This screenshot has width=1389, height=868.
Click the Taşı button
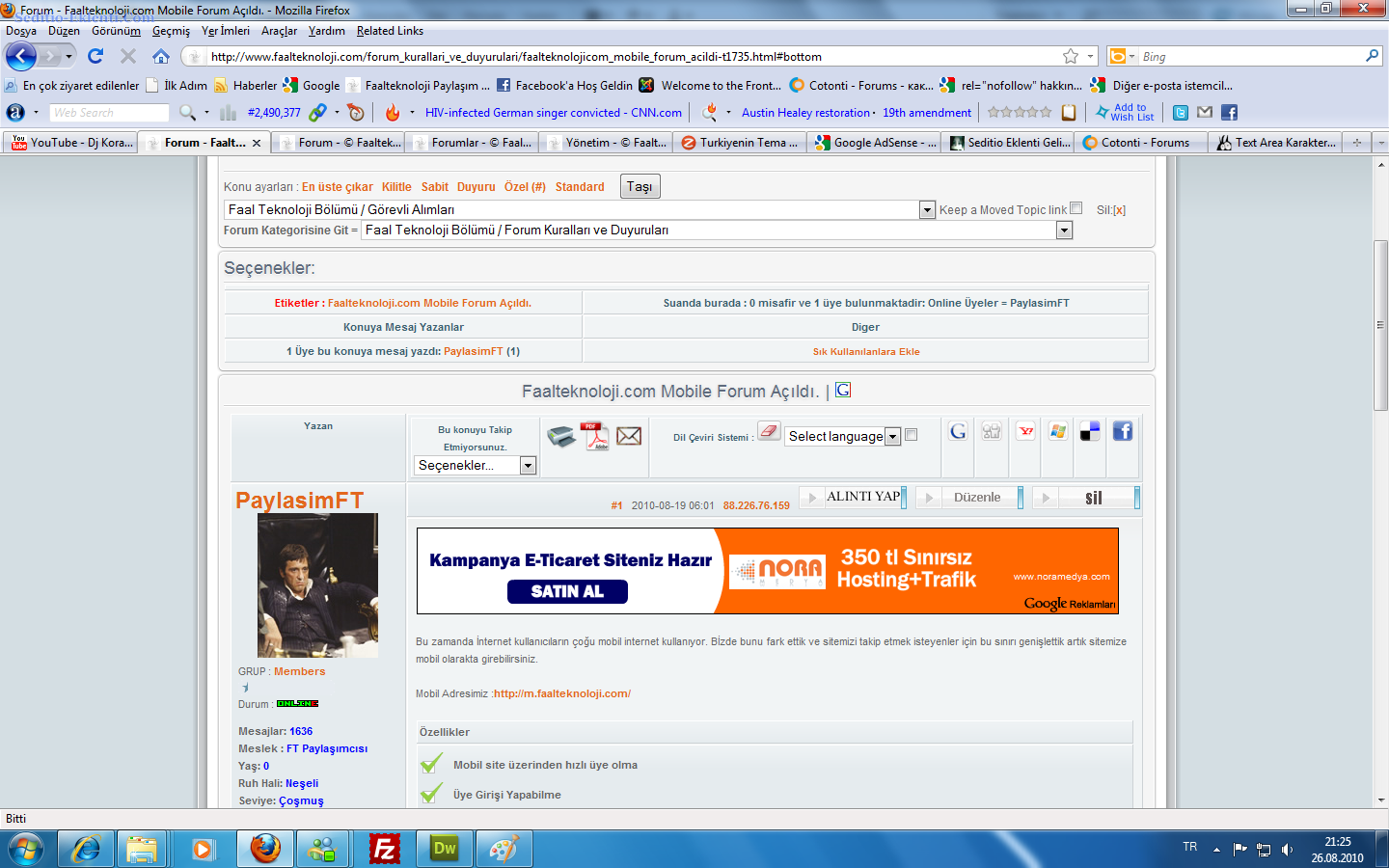point(640,186)
